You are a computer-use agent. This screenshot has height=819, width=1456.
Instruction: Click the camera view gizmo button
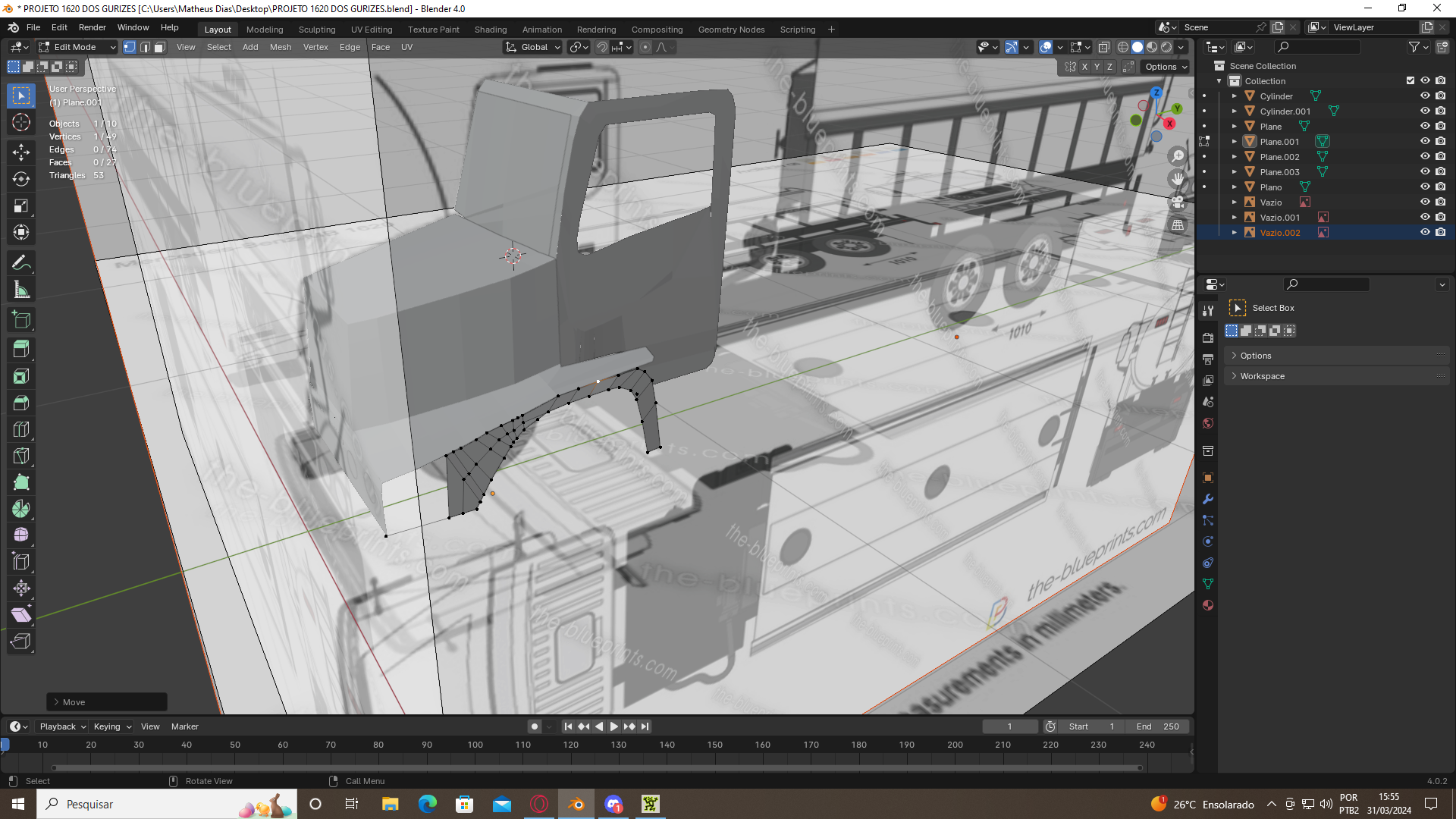pyautogui.click(x=1178, y=202)
